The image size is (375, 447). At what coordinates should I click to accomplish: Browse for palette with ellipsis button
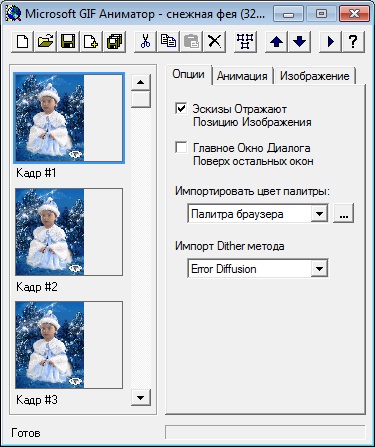(x=343, y=214)
